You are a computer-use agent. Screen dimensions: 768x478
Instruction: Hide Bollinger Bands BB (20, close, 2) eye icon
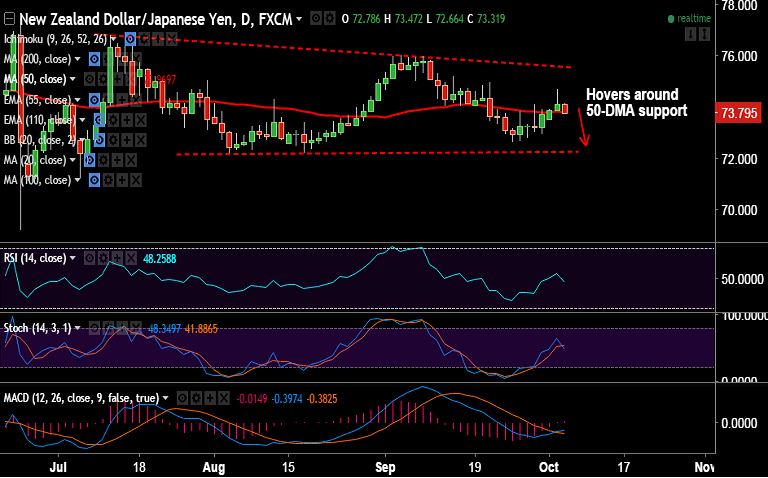tap(99, 140)
